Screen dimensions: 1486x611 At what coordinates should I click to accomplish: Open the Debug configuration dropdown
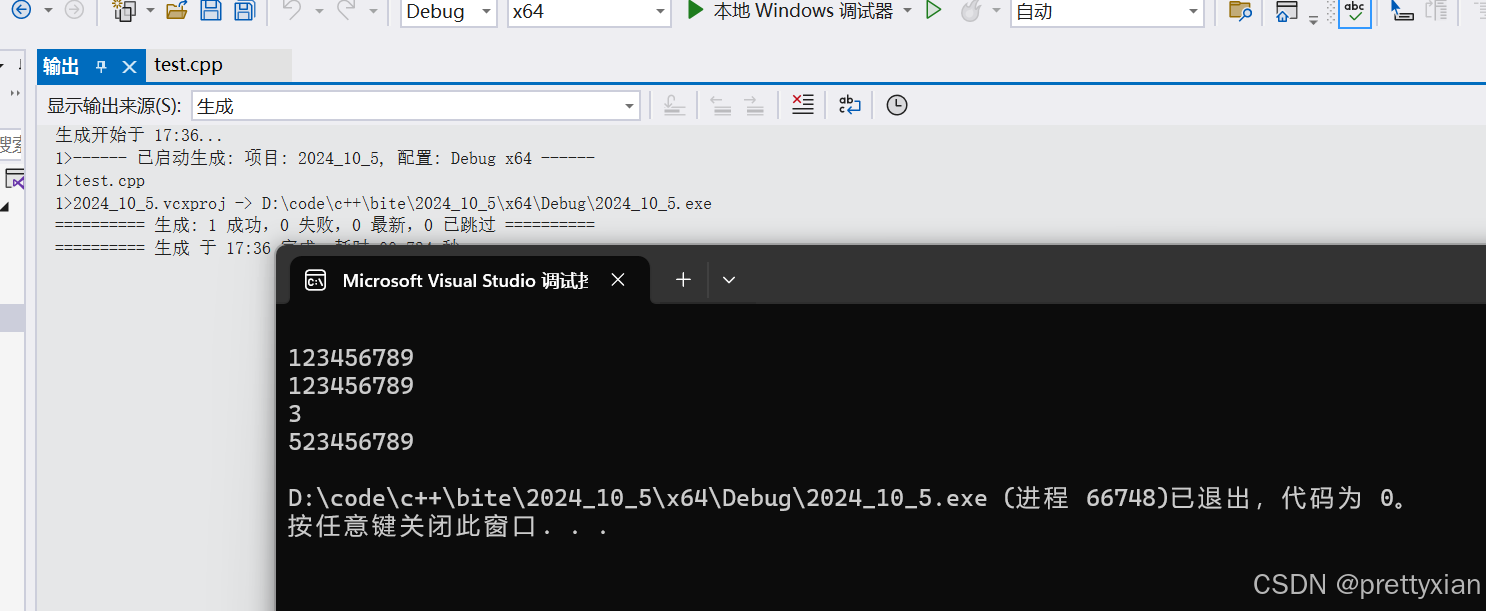click(448, 12)
